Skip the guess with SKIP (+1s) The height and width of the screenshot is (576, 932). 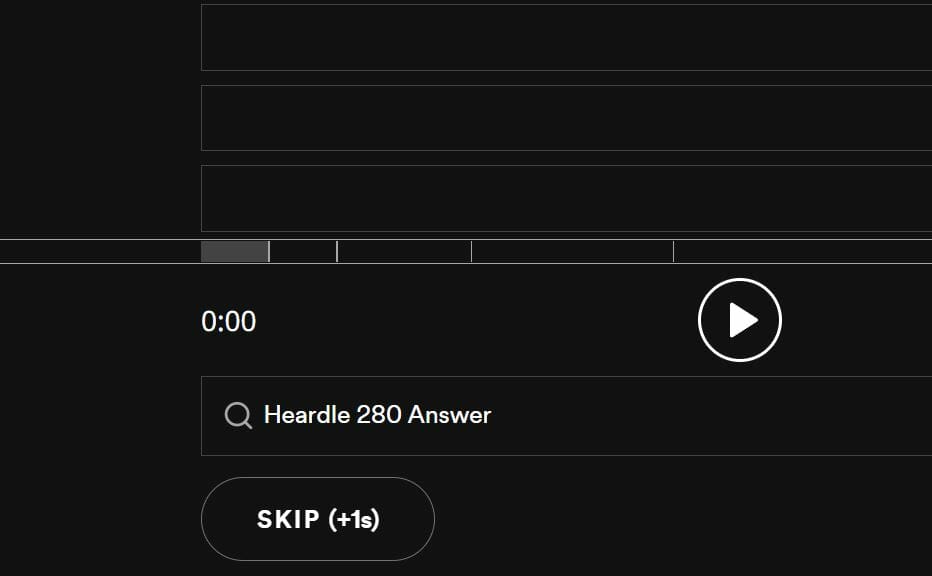pyautogui.click(x=318, y=519)
